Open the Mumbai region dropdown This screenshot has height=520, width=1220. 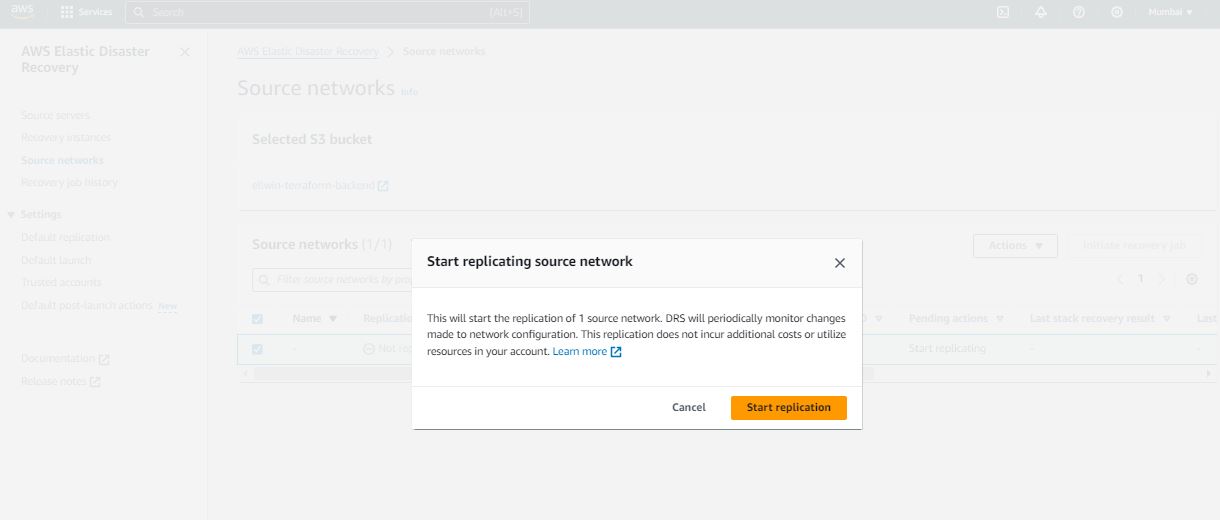1170,12
